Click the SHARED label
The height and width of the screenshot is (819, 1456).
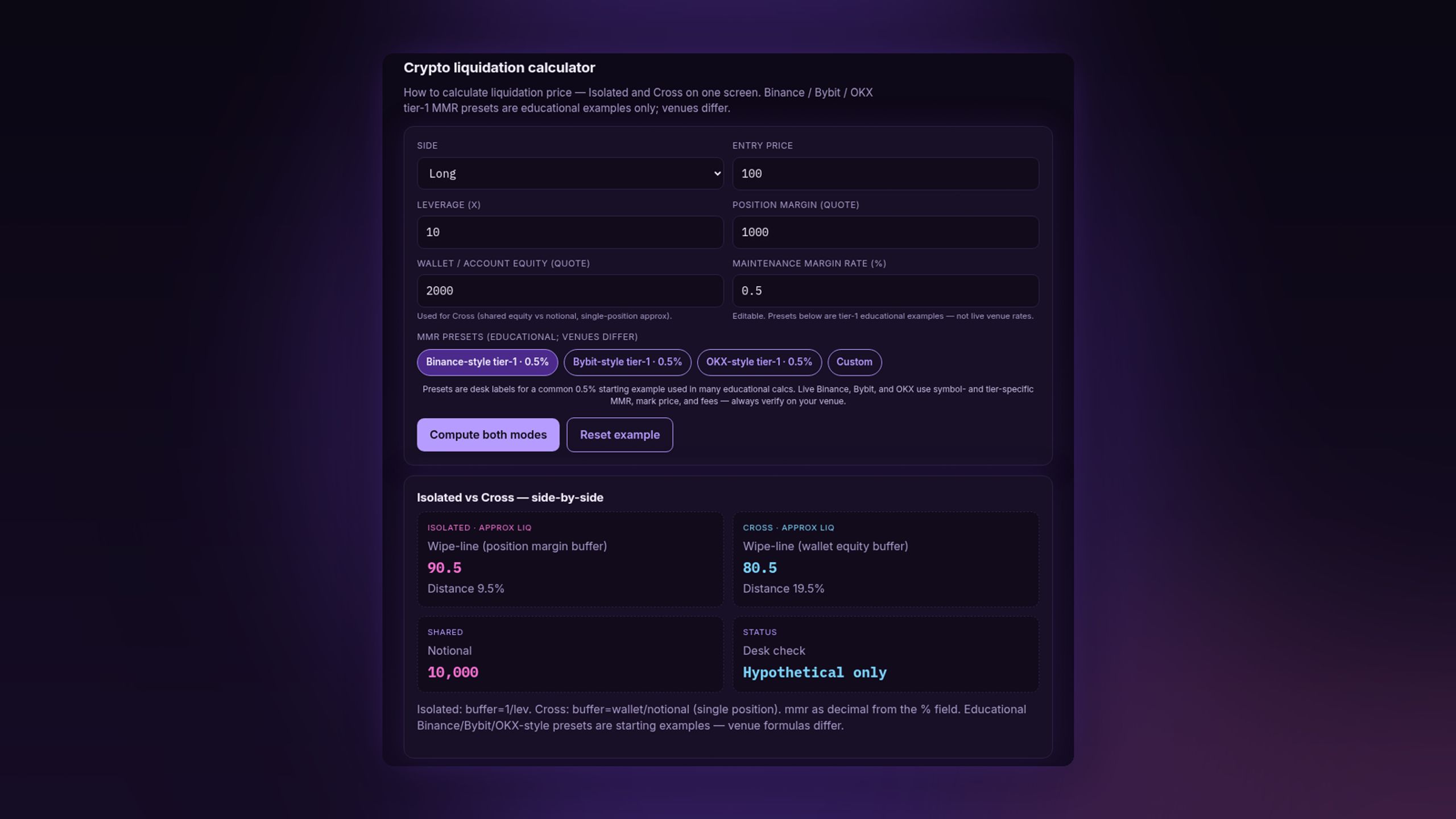(x=445, y=632)
